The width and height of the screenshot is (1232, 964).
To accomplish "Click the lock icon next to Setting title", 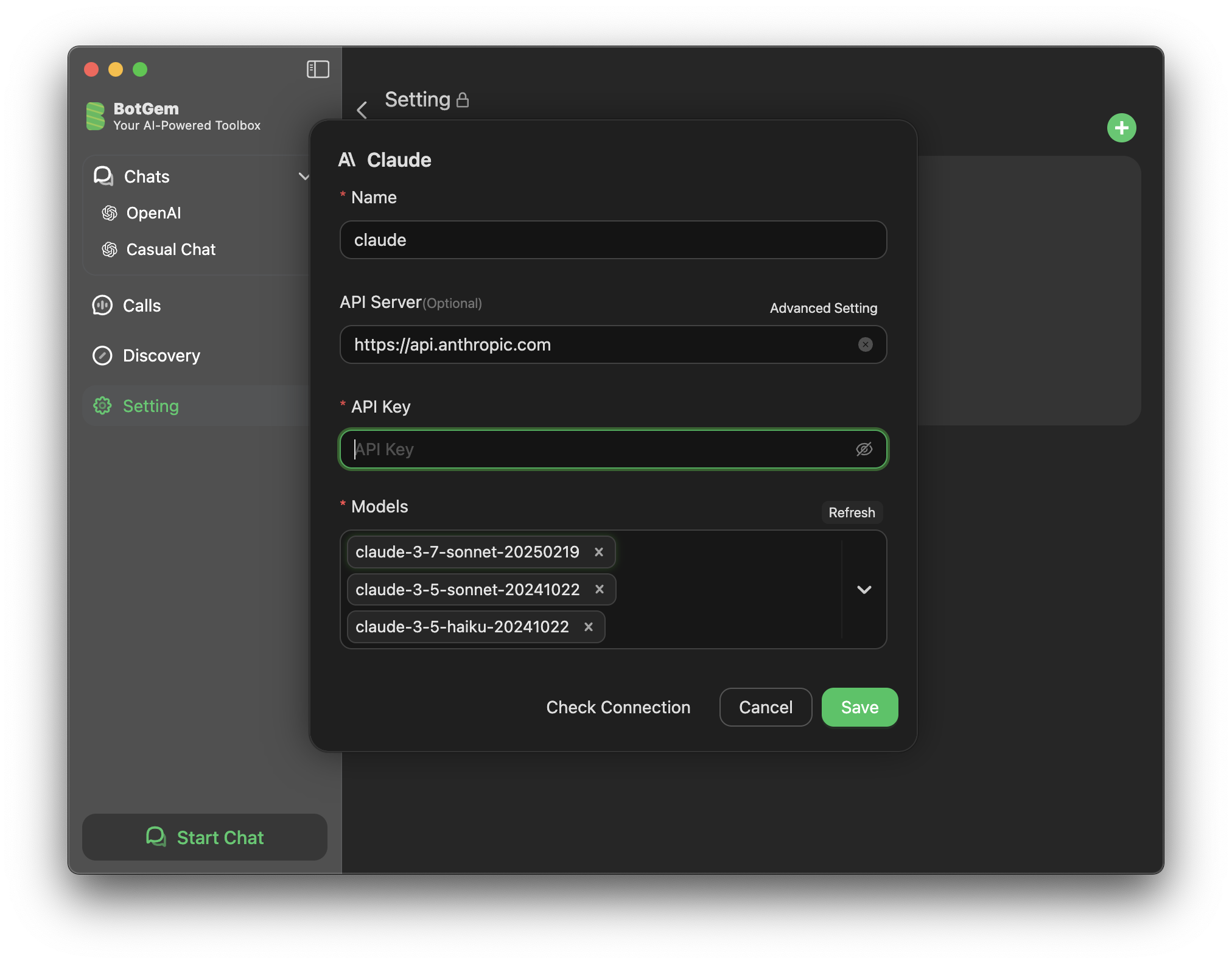I will tap(463, 100).
